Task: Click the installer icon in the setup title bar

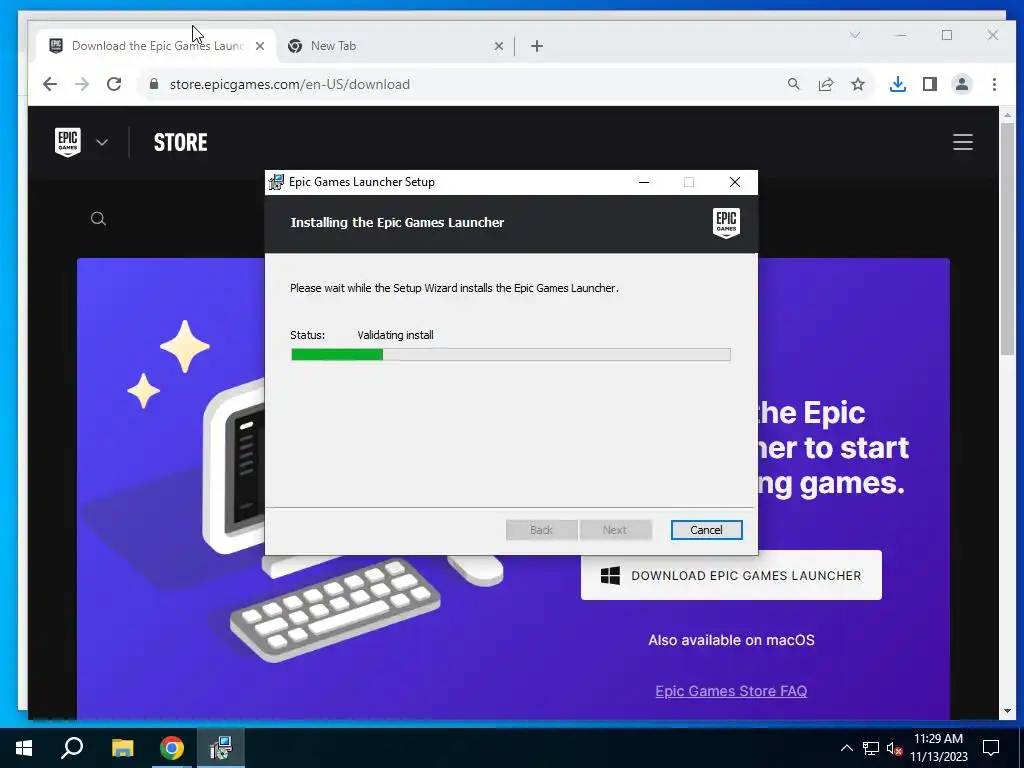Action: click(276, 182)
